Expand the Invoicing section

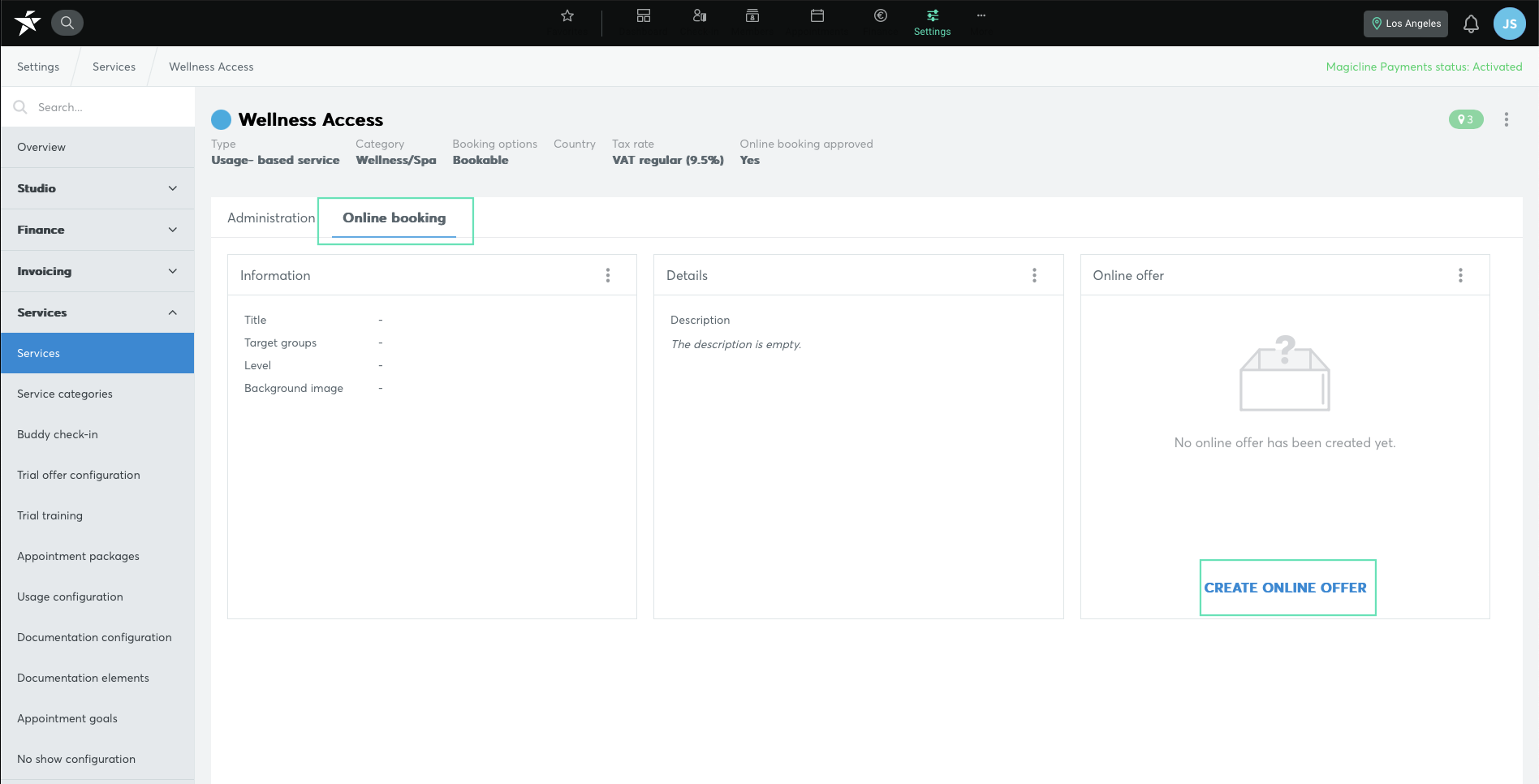(97, 271)
